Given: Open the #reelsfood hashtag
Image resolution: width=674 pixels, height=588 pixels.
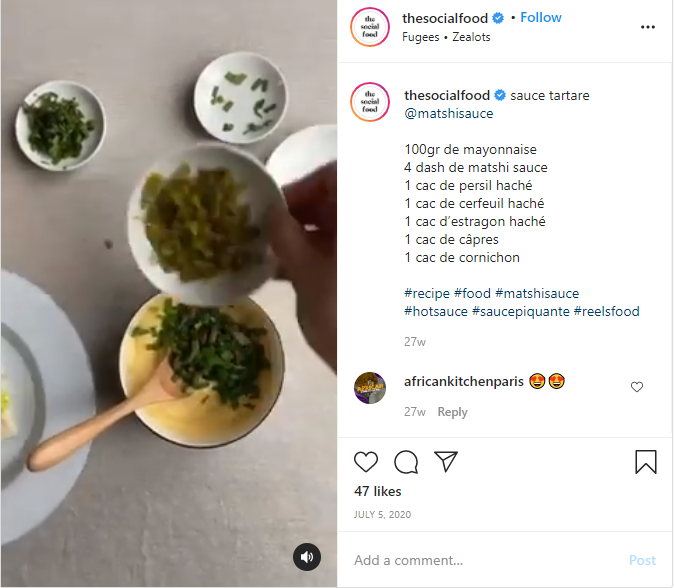Looking at the screenshot, I should click(606, 312).
